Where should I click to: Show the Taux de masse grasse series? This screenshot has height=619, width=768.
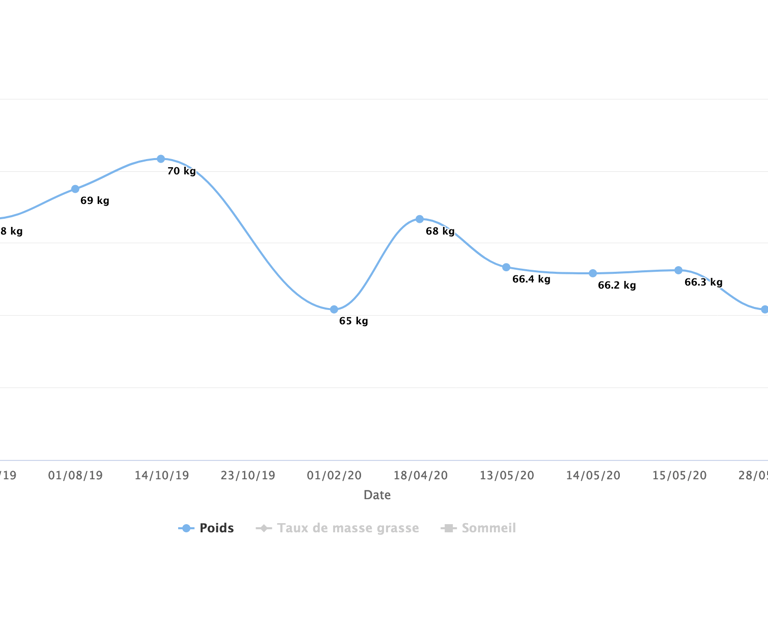(x=338, y=528)
